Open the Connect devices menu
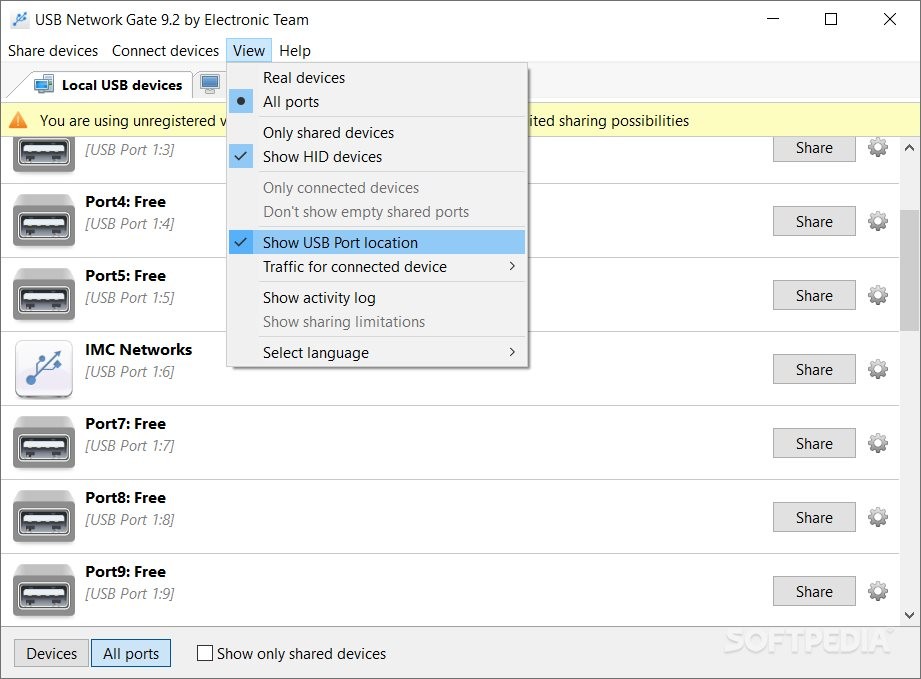Image resolution: width=921 pixels, height=679 pixels. coord(165,51)
